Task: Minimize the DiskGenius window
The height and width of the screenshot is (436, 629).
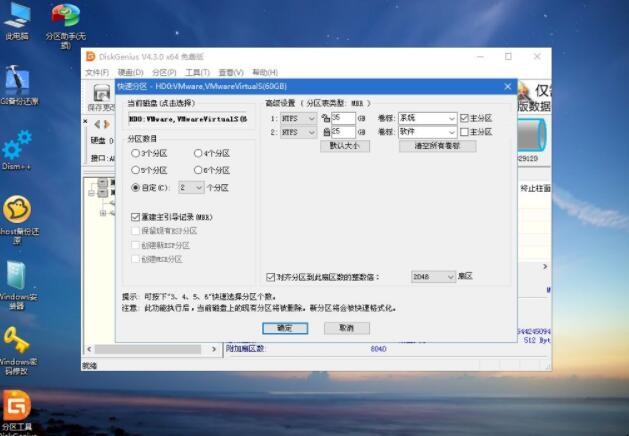Action: click(480, 57)
